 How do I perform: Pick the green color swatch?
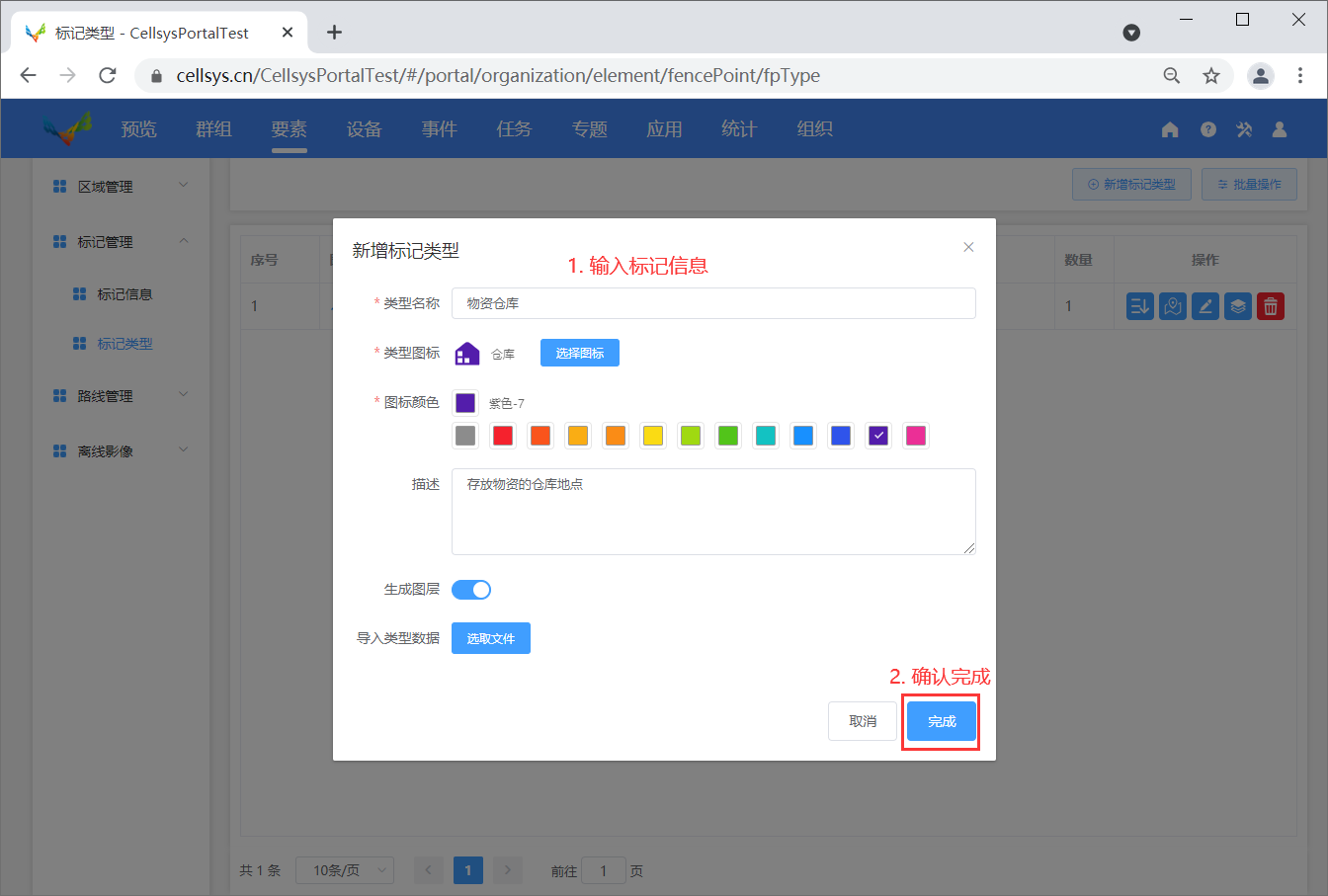728,436
